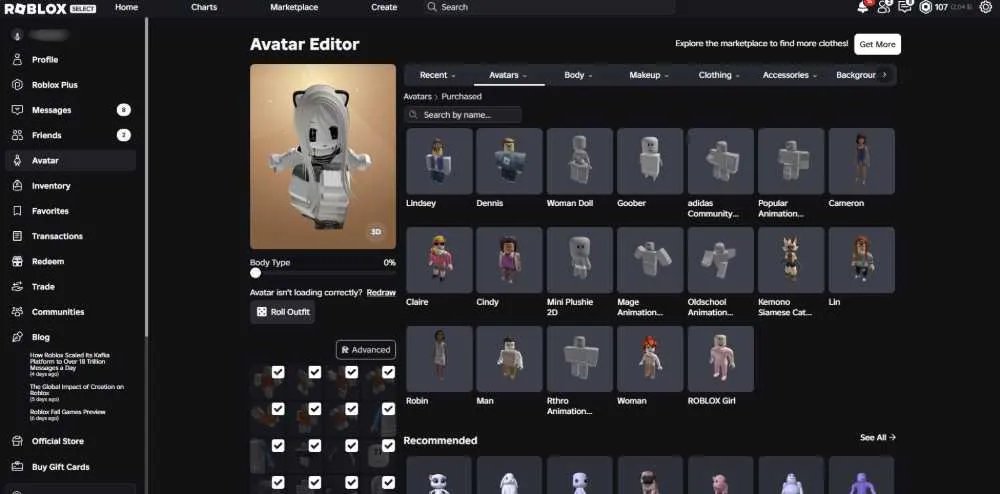Open Communities in the sidebar
The image size is (1000, 494).
pos(70,312)
